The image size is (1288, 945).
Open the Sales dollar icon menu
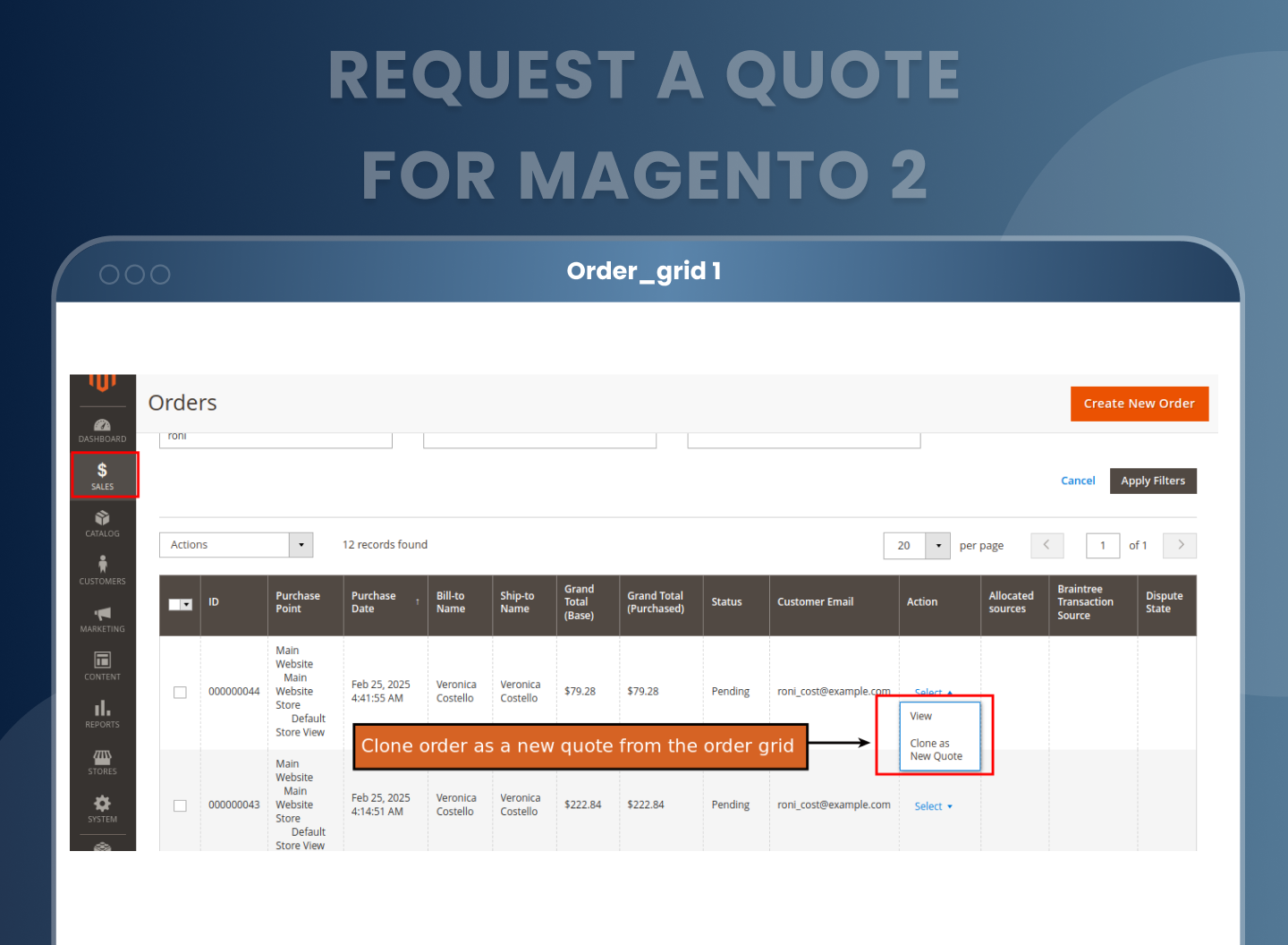(103, 474)
